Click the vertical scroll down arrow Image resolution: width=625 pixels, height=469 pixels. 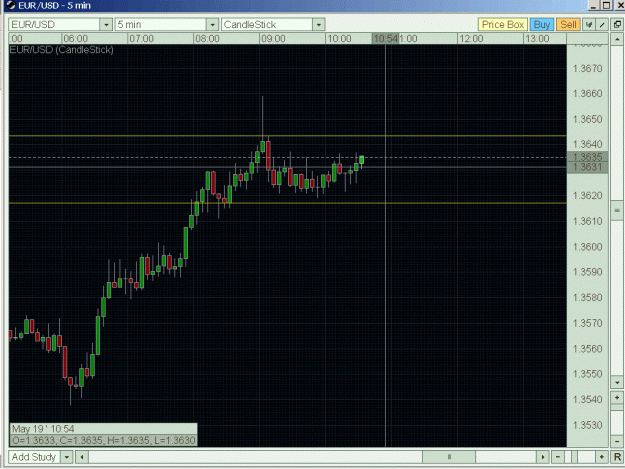coord(617,383)
